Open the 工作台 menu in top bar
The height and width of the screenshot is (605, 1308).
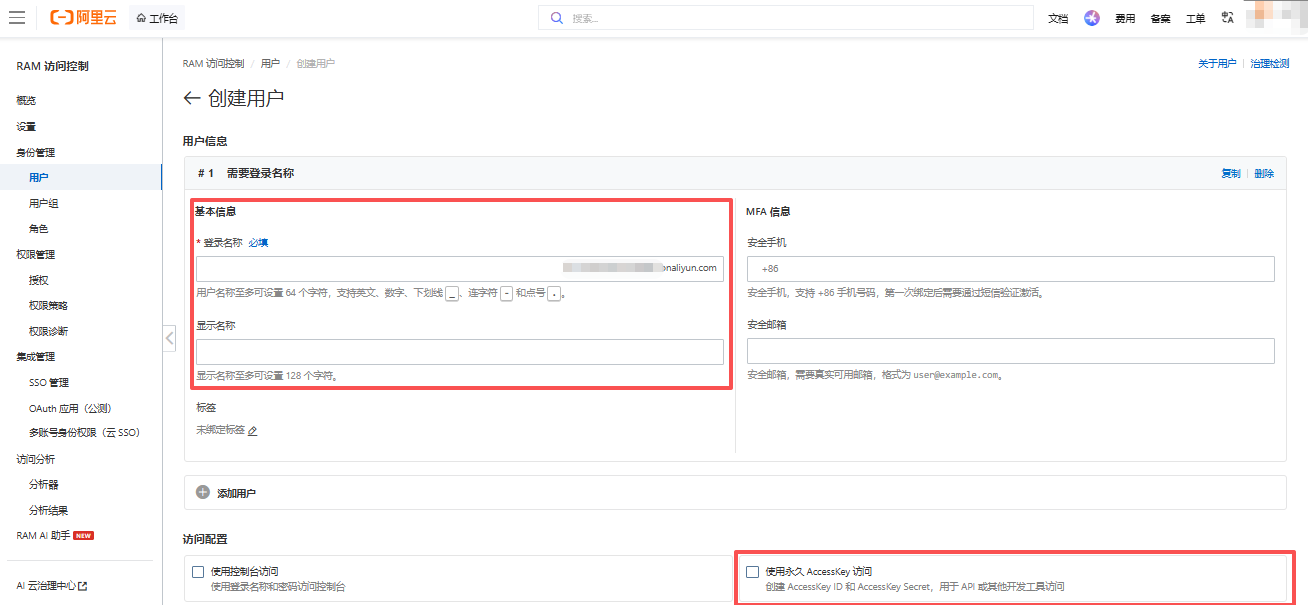tap(157, 18)
